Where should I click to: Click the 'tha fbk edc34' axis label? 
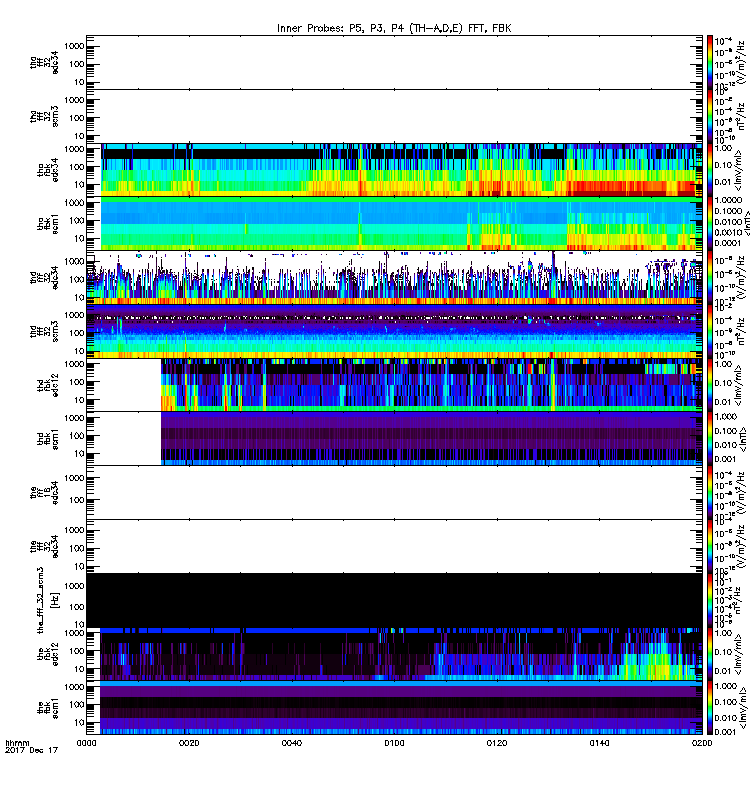coord(47,170)
